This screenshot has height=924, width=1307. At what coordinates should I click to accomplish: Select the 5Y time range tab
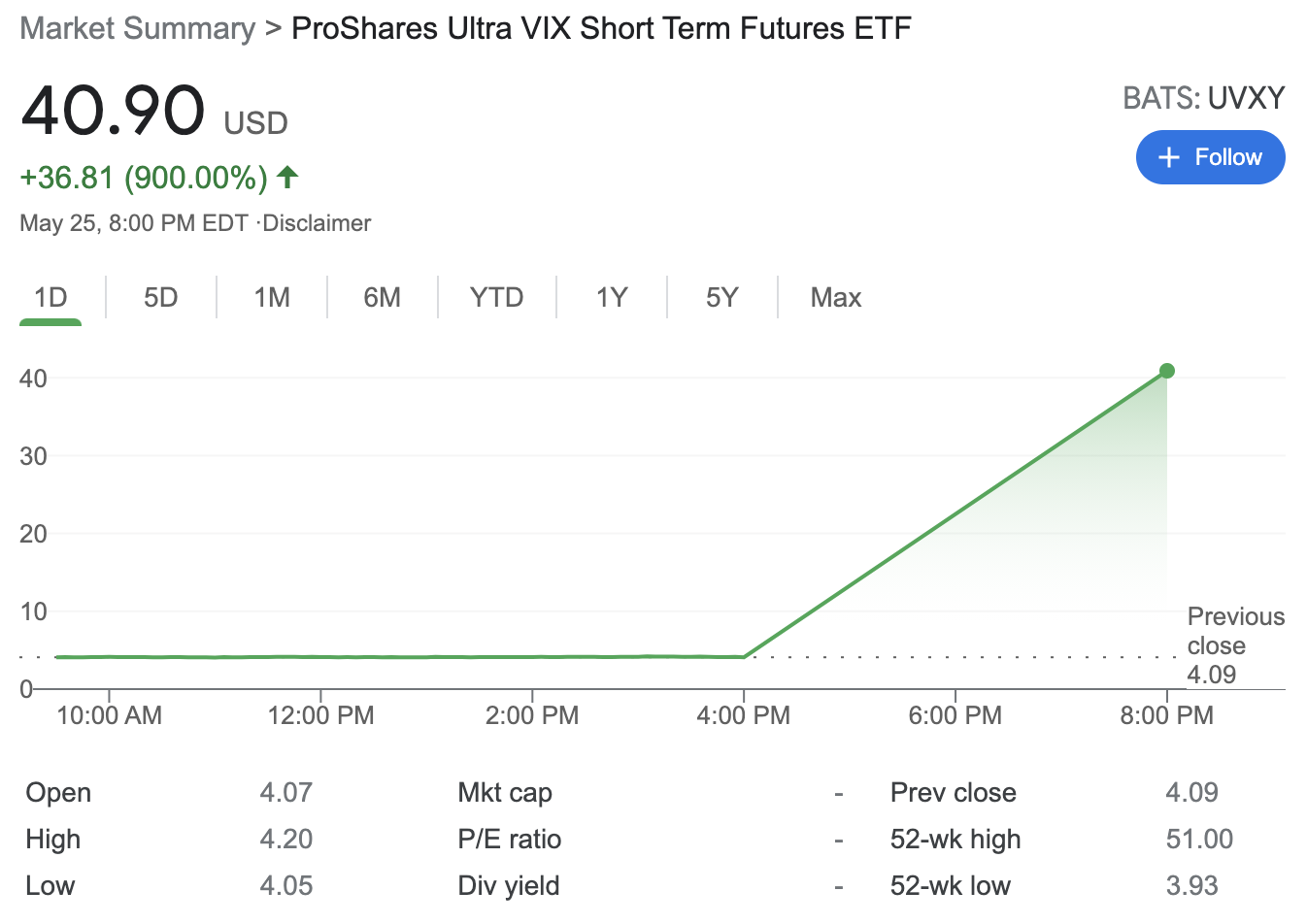[x=722, y=297]
